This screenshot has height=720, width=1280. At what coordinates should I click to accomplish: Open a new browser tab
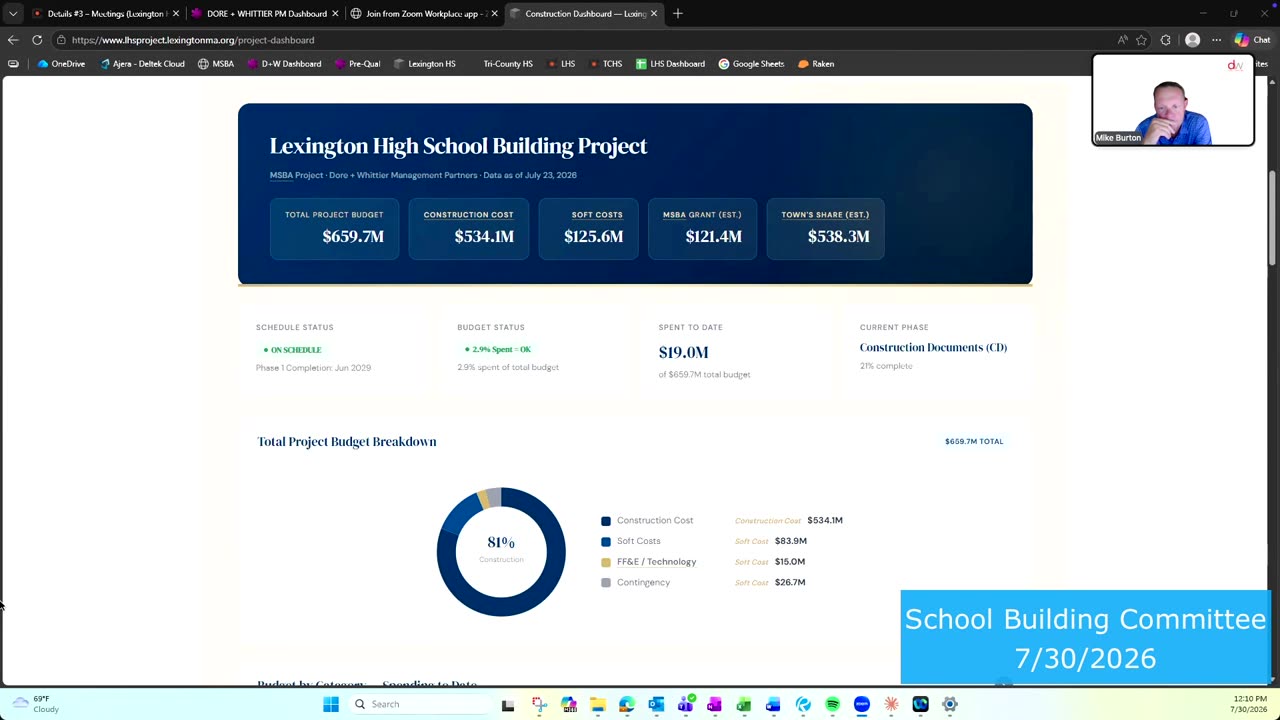(678, 14)
